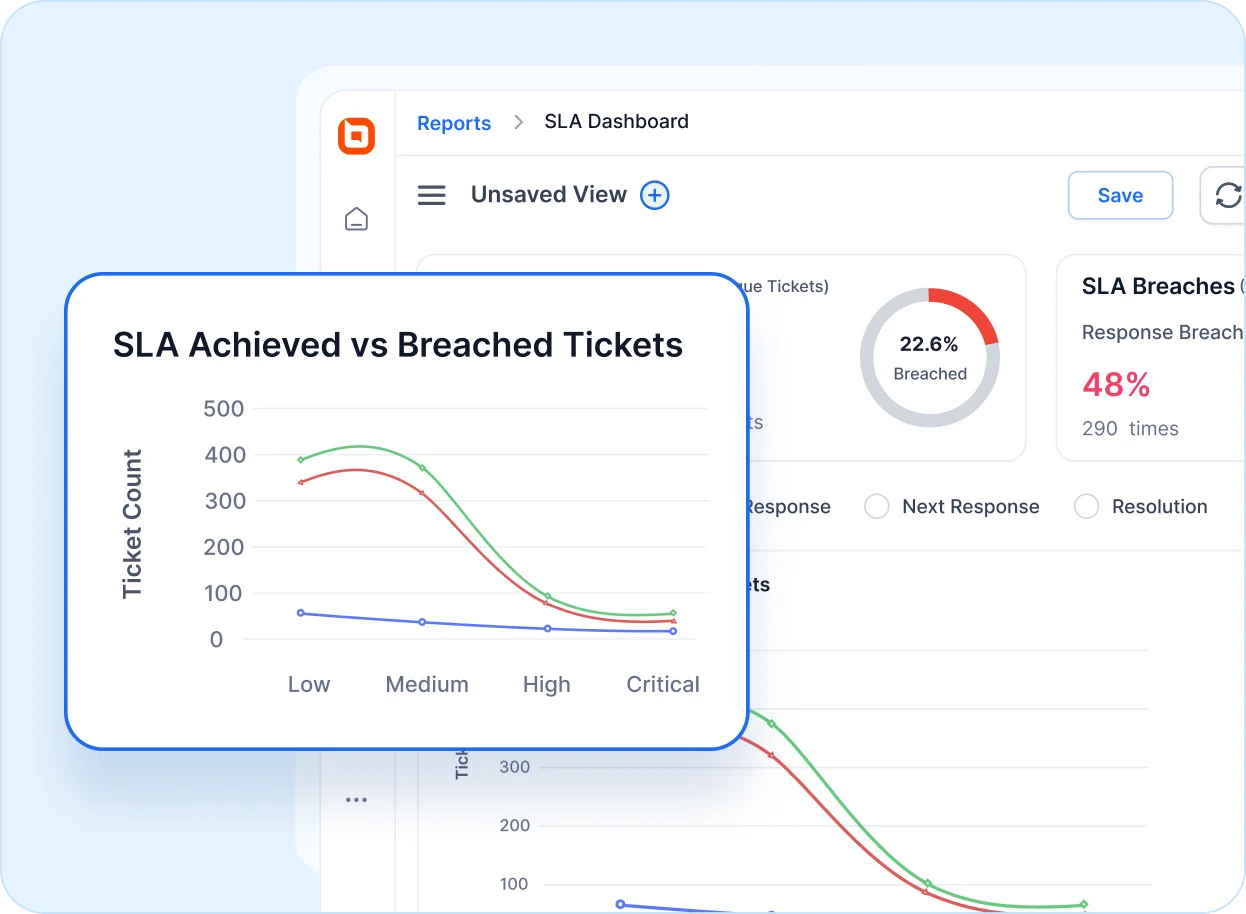Click the 48% Response Breach value

pos(1116,384)
